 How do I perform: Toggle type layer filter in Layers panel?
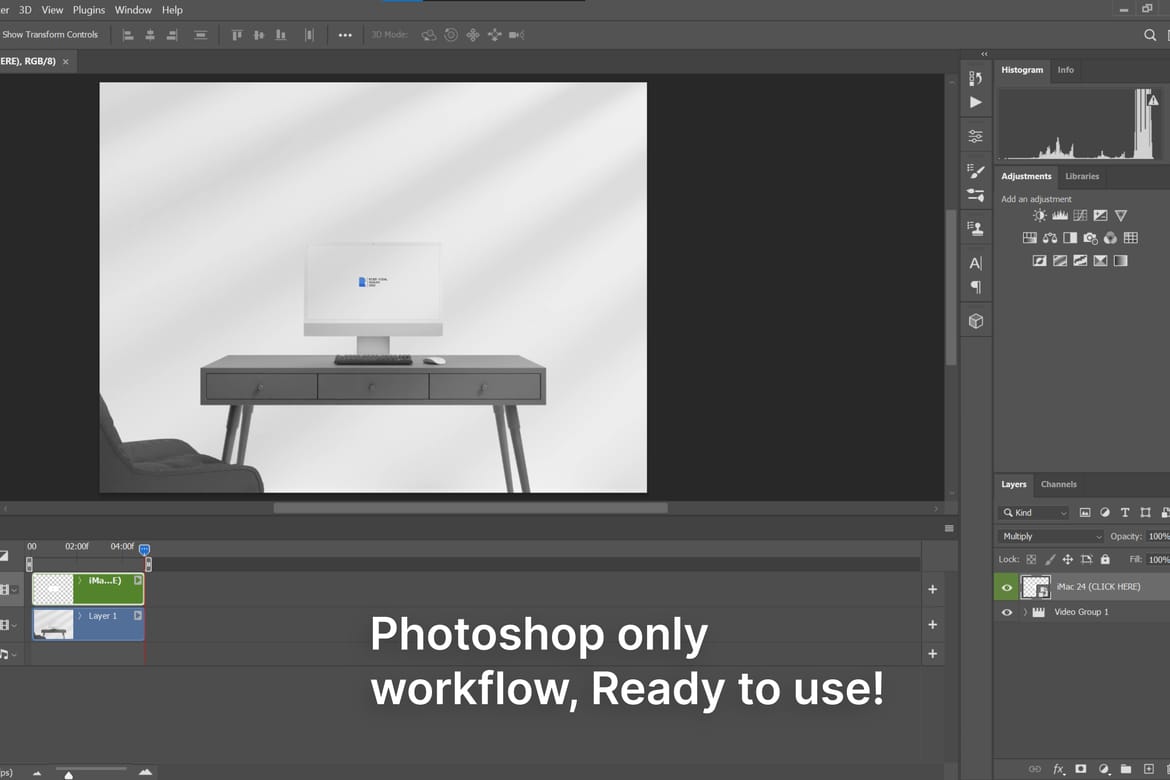tap(1124, 513)
